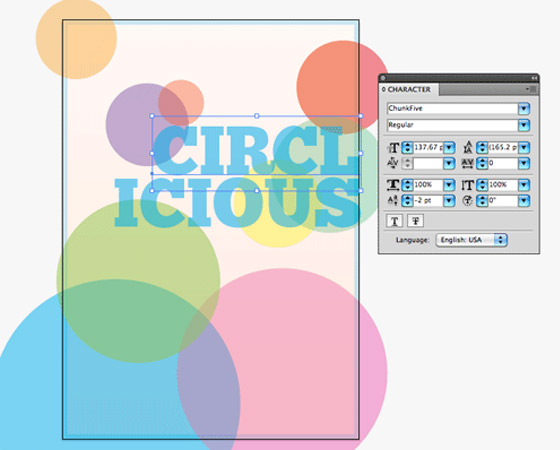Open the character rotation dropdown
This screenshot has width=560, height=450.
click(524, 201)
